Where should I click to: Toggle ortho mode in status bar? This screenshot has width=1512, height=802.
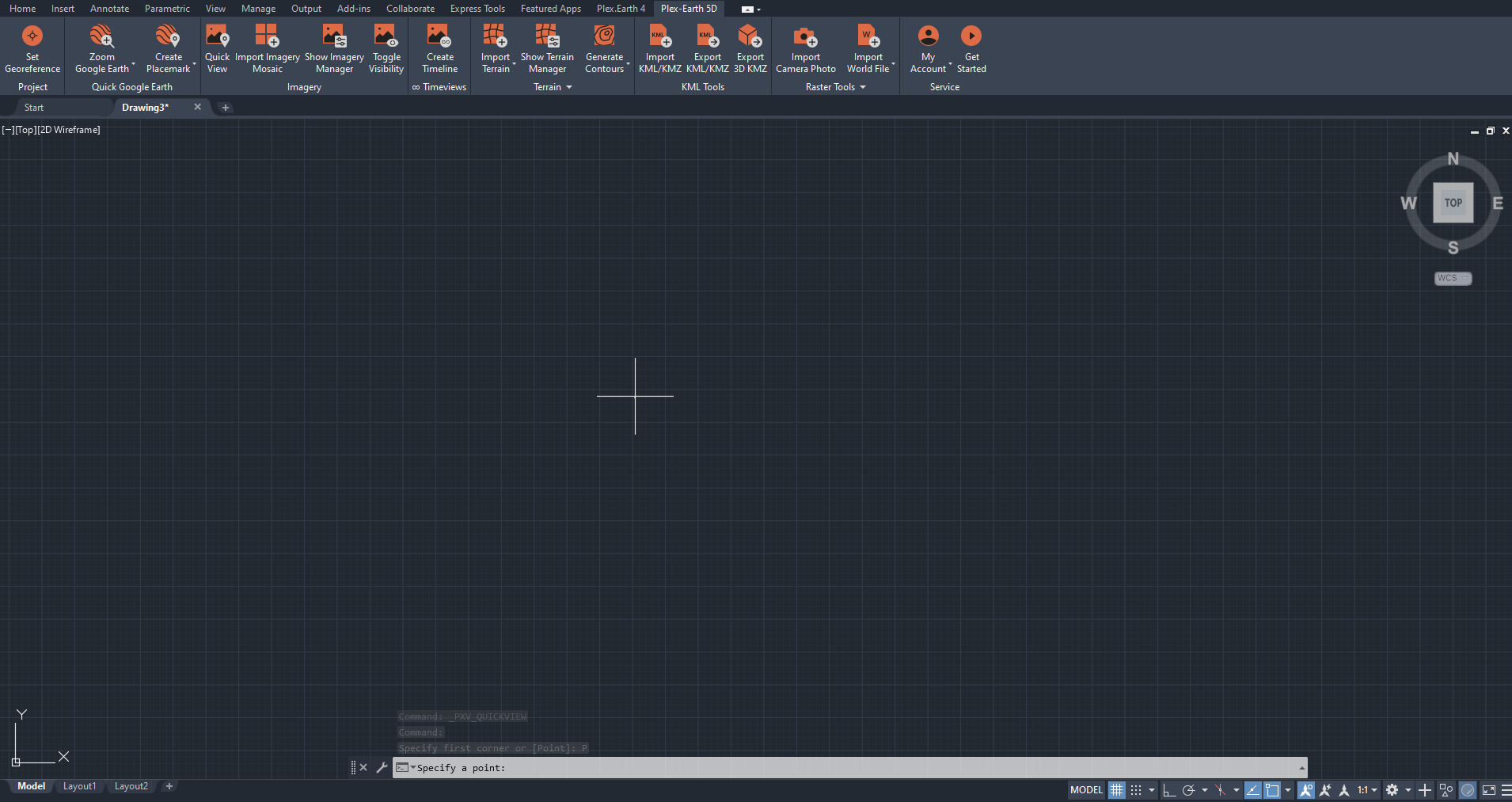tap(1169, 790)
